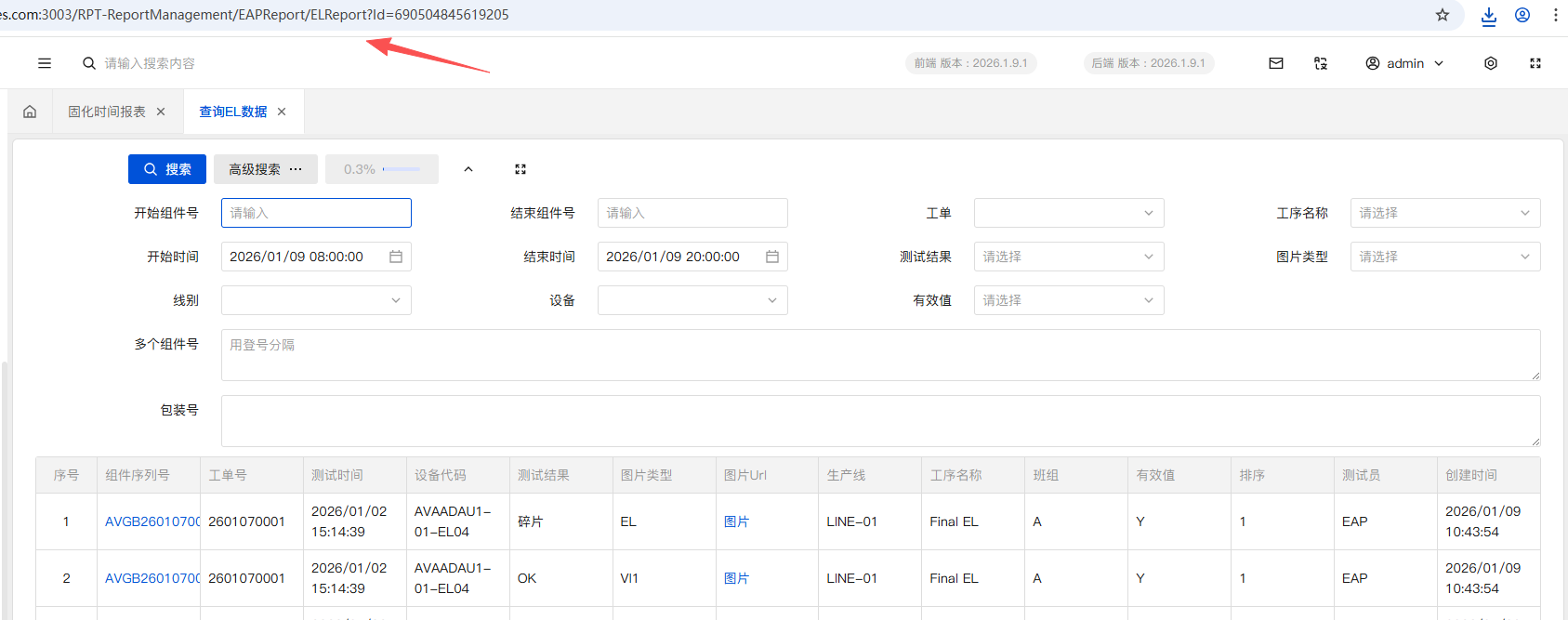Image resolution: width=1568 pixels, height=620 pixels.
Task: Click the 测试时间 column header
Action: point(355,475)
